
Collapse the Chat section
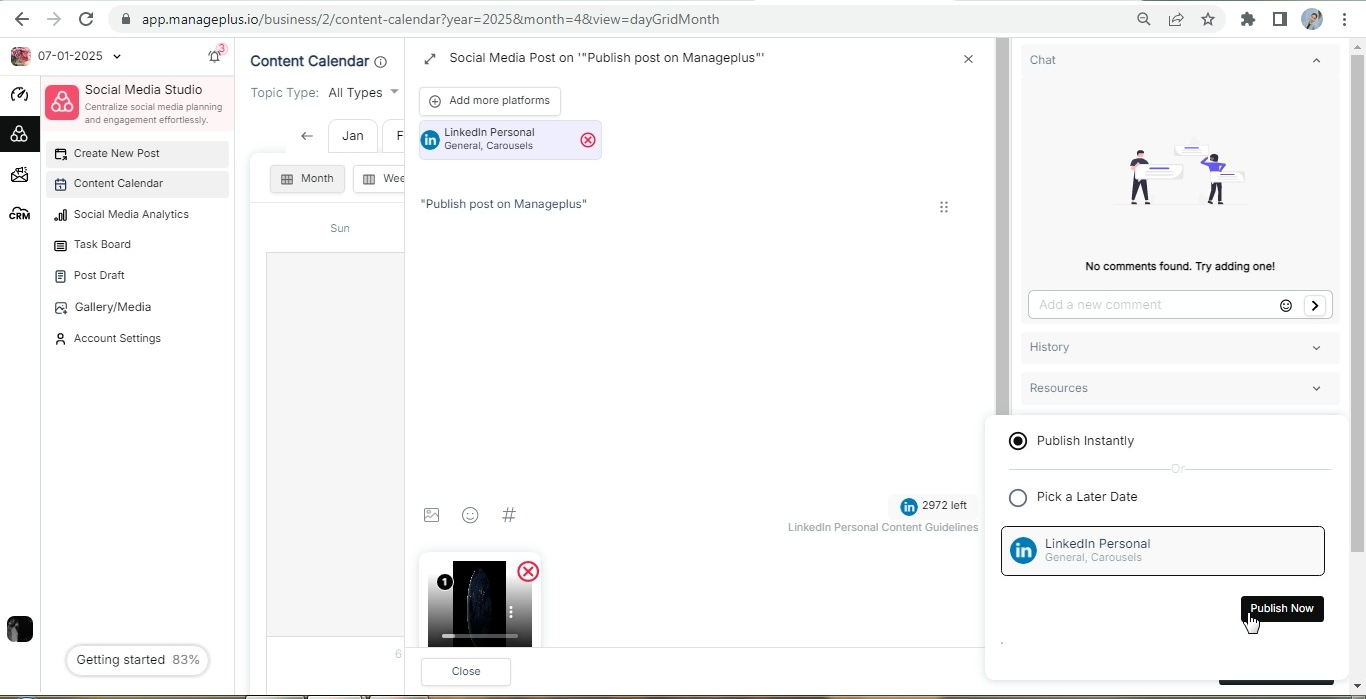pos(1316,60)
